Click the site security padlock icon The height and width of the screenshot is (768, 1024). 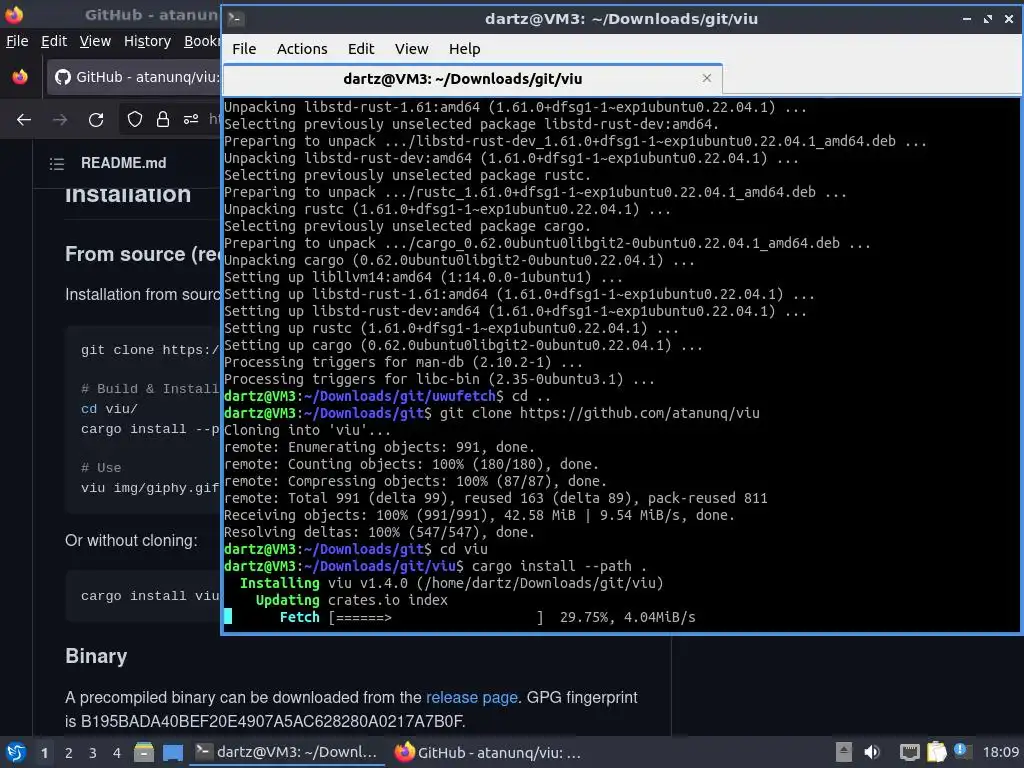(x=163, y=120)
